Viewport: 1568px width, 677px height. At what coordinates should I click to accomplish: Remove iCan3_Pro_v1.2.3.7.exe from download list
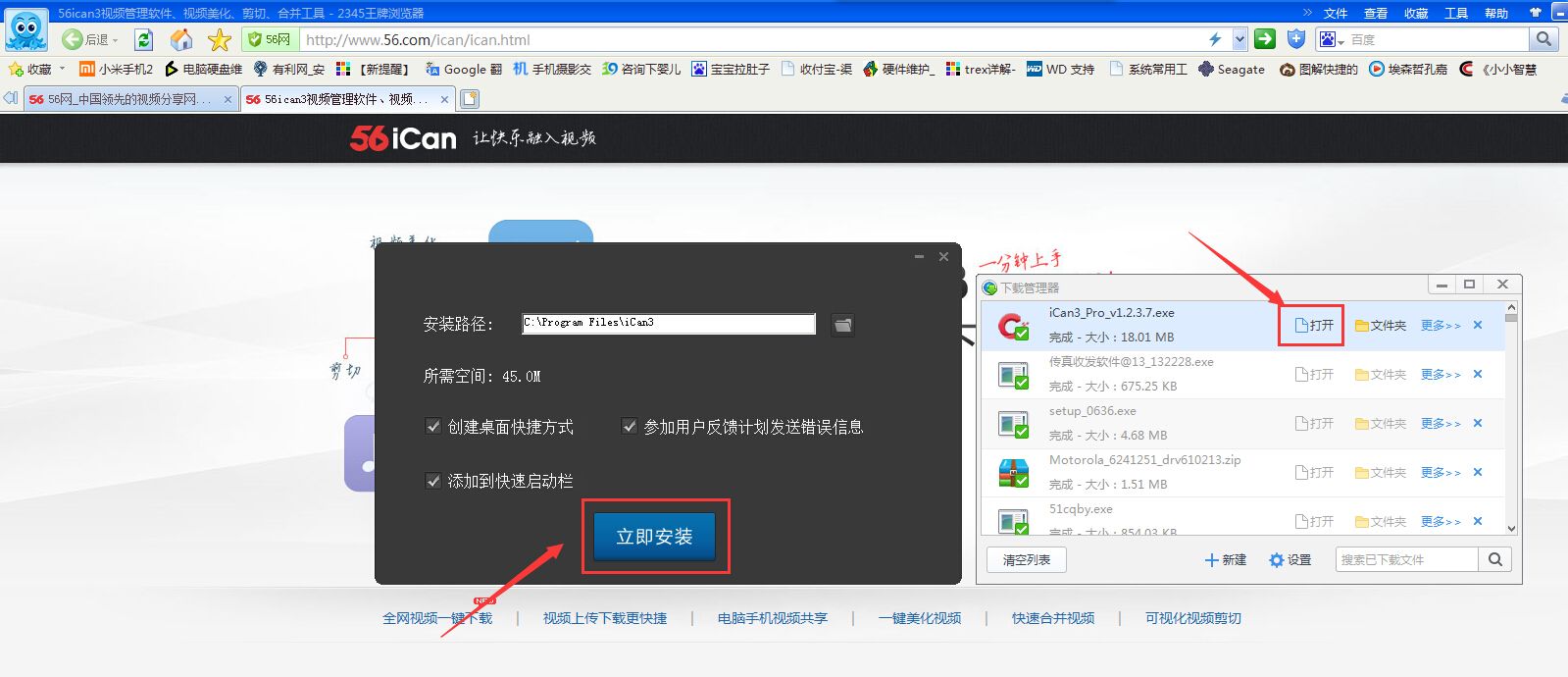(x=1478, y=325)
